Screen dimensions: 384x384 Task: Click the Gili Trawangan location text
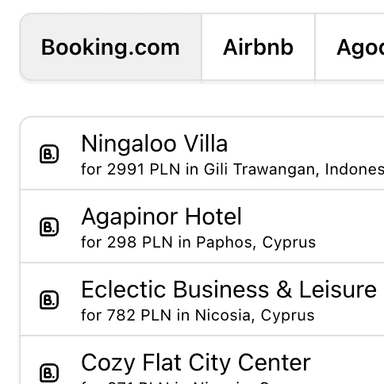pos(259,169)
